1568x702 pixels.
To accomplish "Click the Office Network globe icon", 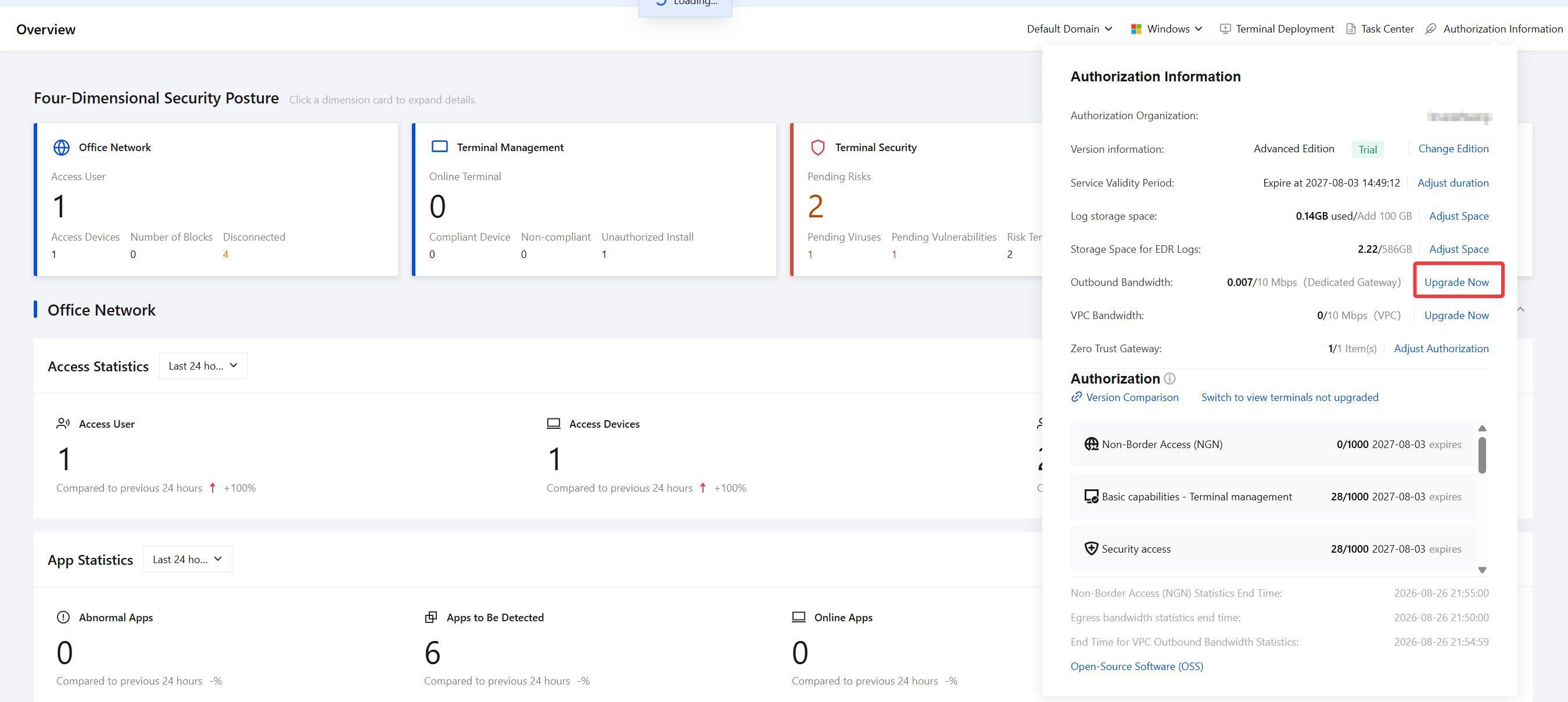I will [x=62, y=148].
